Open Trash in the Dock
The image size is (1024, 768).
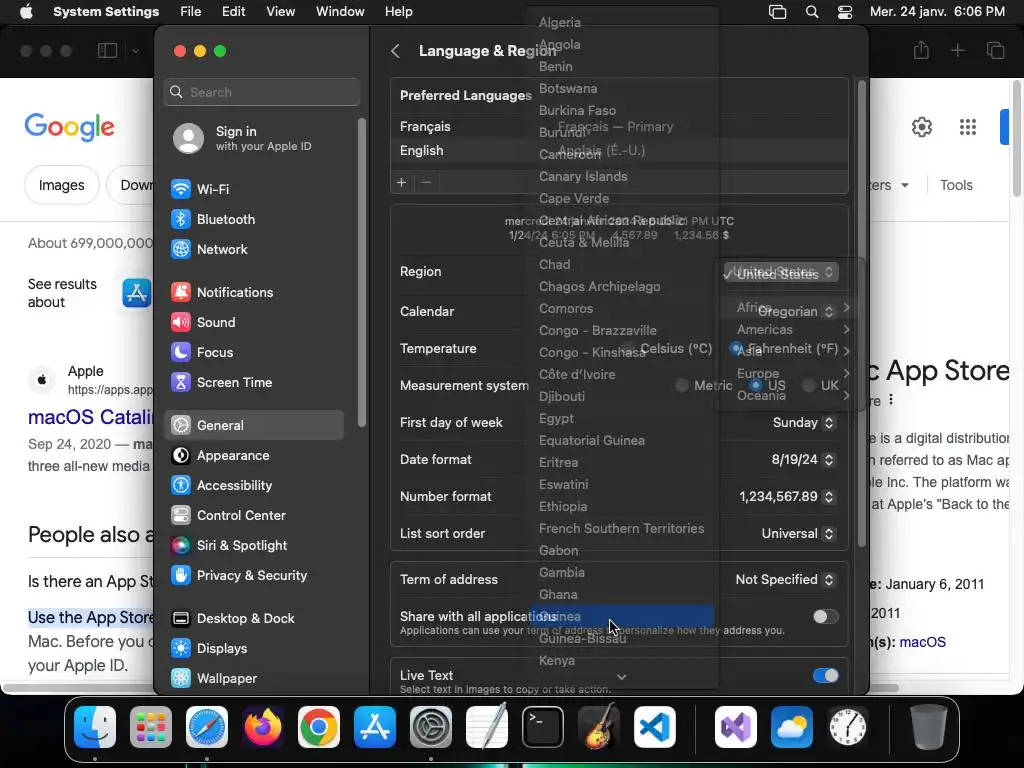click(x=929, y=727)
